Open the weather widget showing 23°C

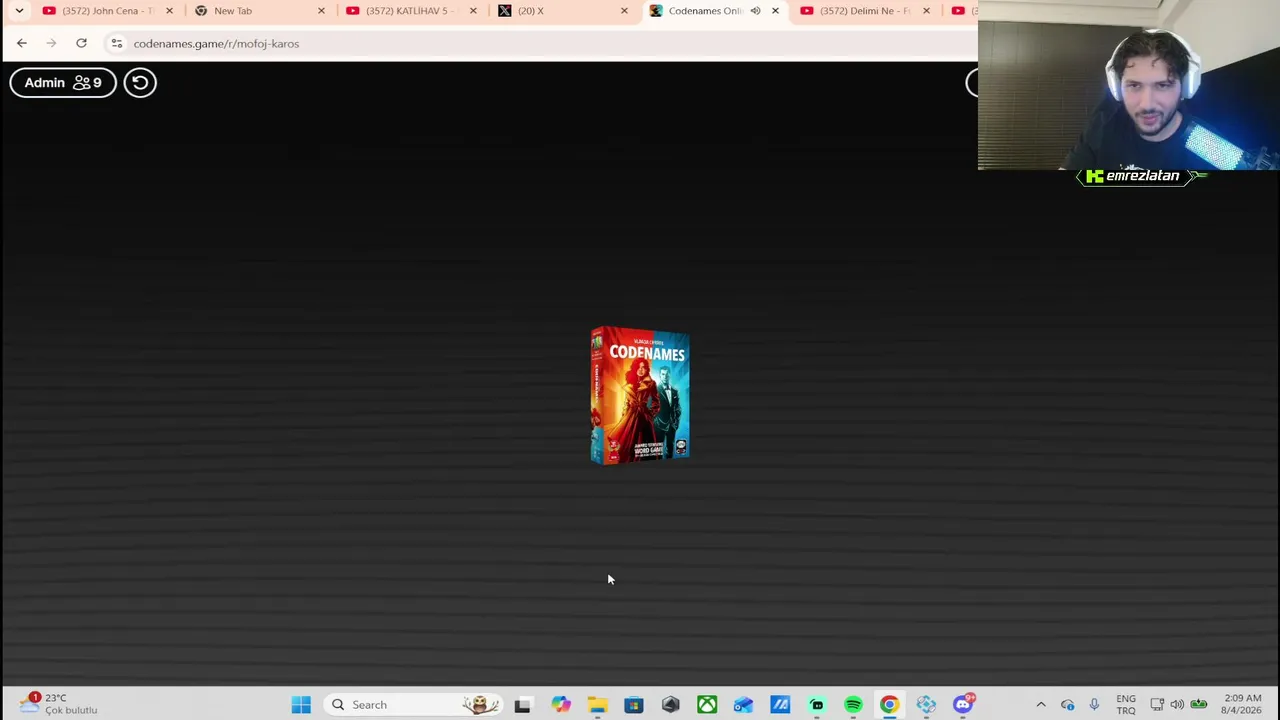(x=58, y=704)
